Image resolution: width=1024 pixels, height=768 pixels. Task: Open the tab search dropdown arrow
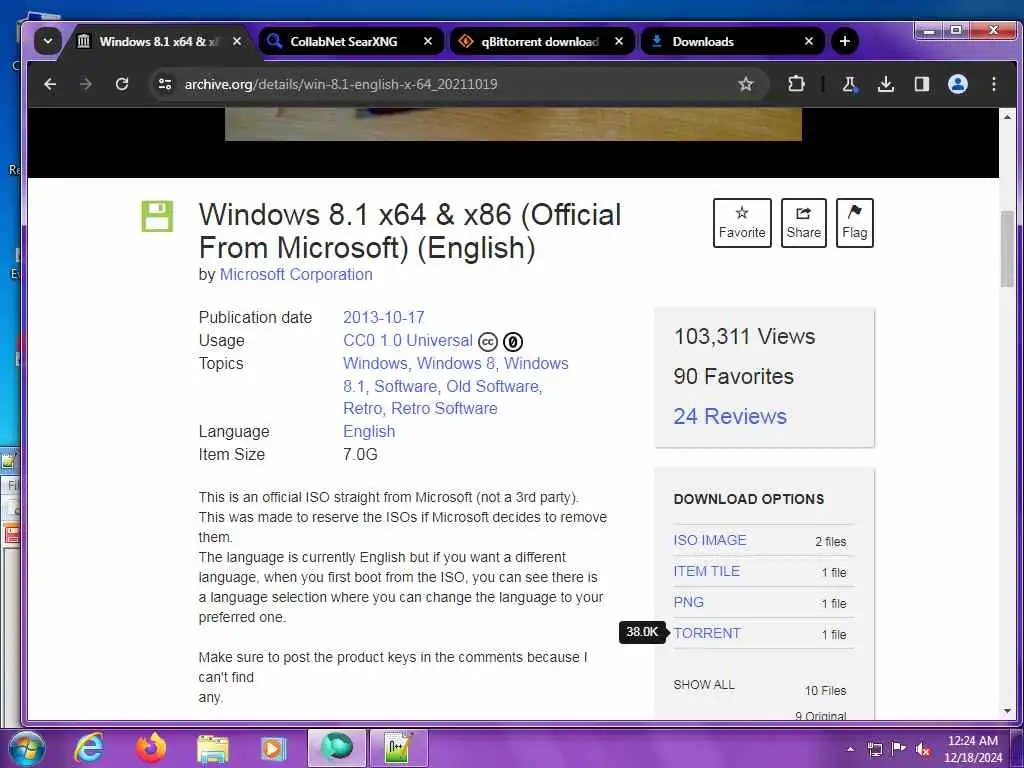pos(48,41)
